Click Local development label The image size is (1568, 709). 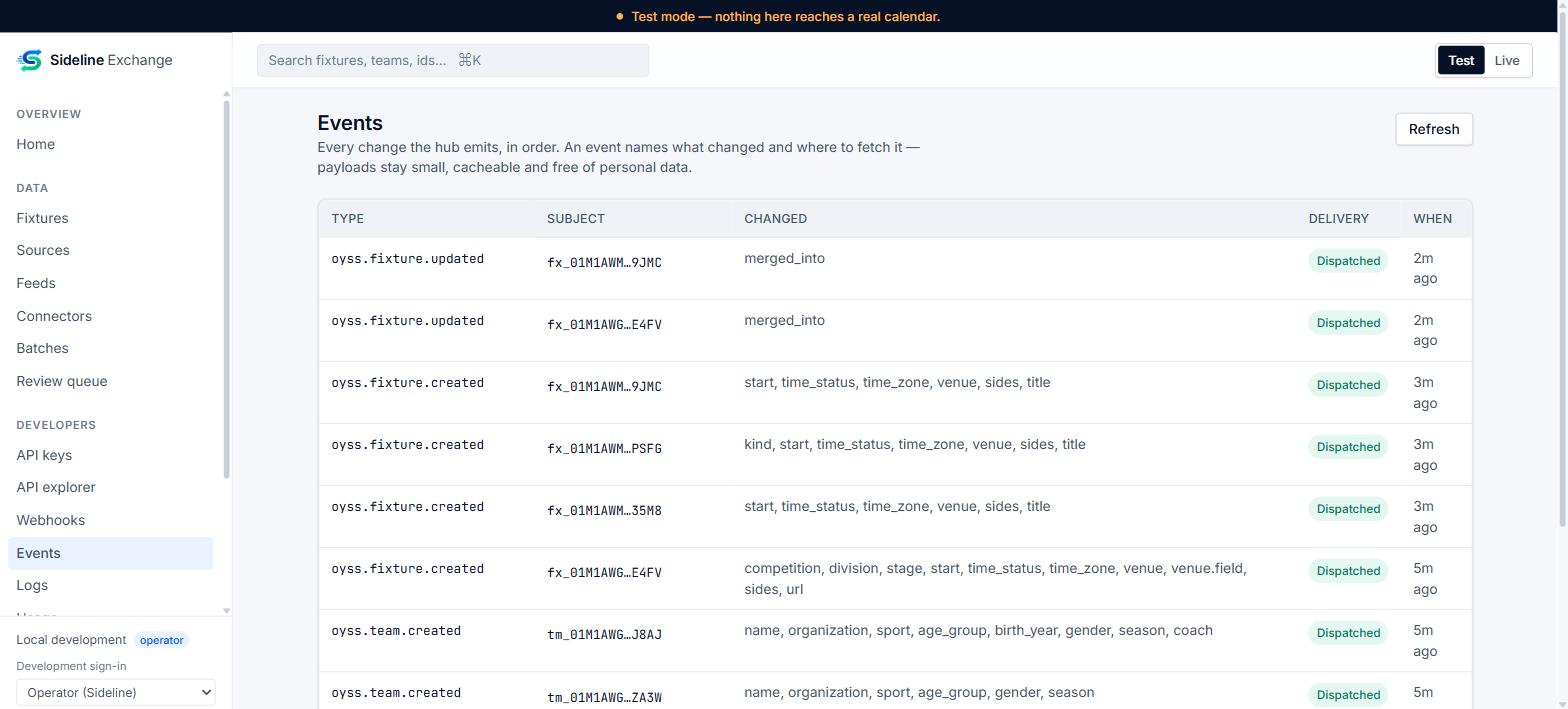[x=71, y=640]
